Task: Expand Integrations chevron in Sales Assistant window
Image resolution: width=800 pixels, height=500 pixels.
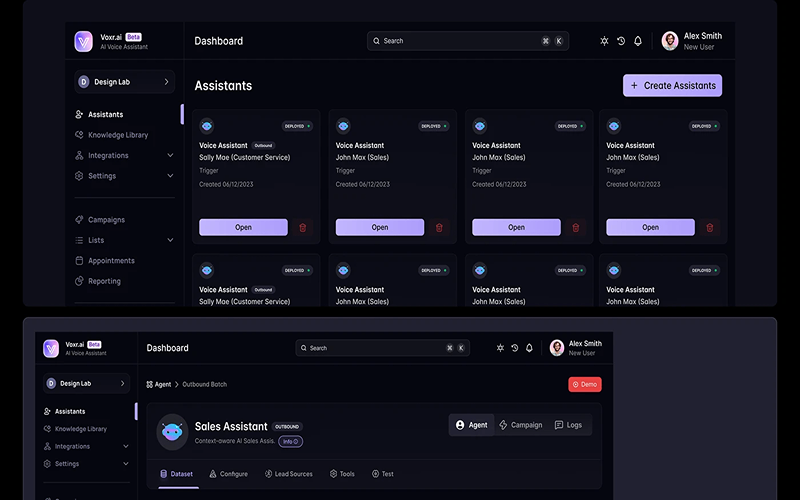Action: 126,446
